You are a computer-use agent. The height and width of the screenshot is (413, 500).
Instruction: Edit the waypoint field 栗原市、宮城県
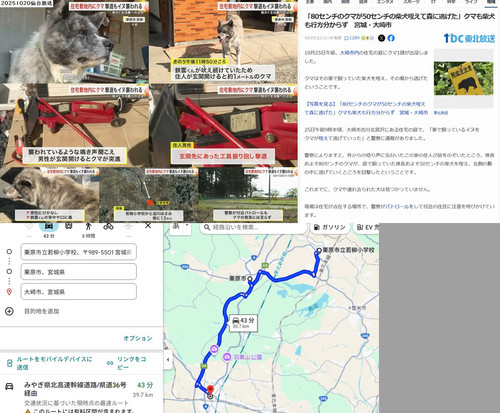point(79,272)
